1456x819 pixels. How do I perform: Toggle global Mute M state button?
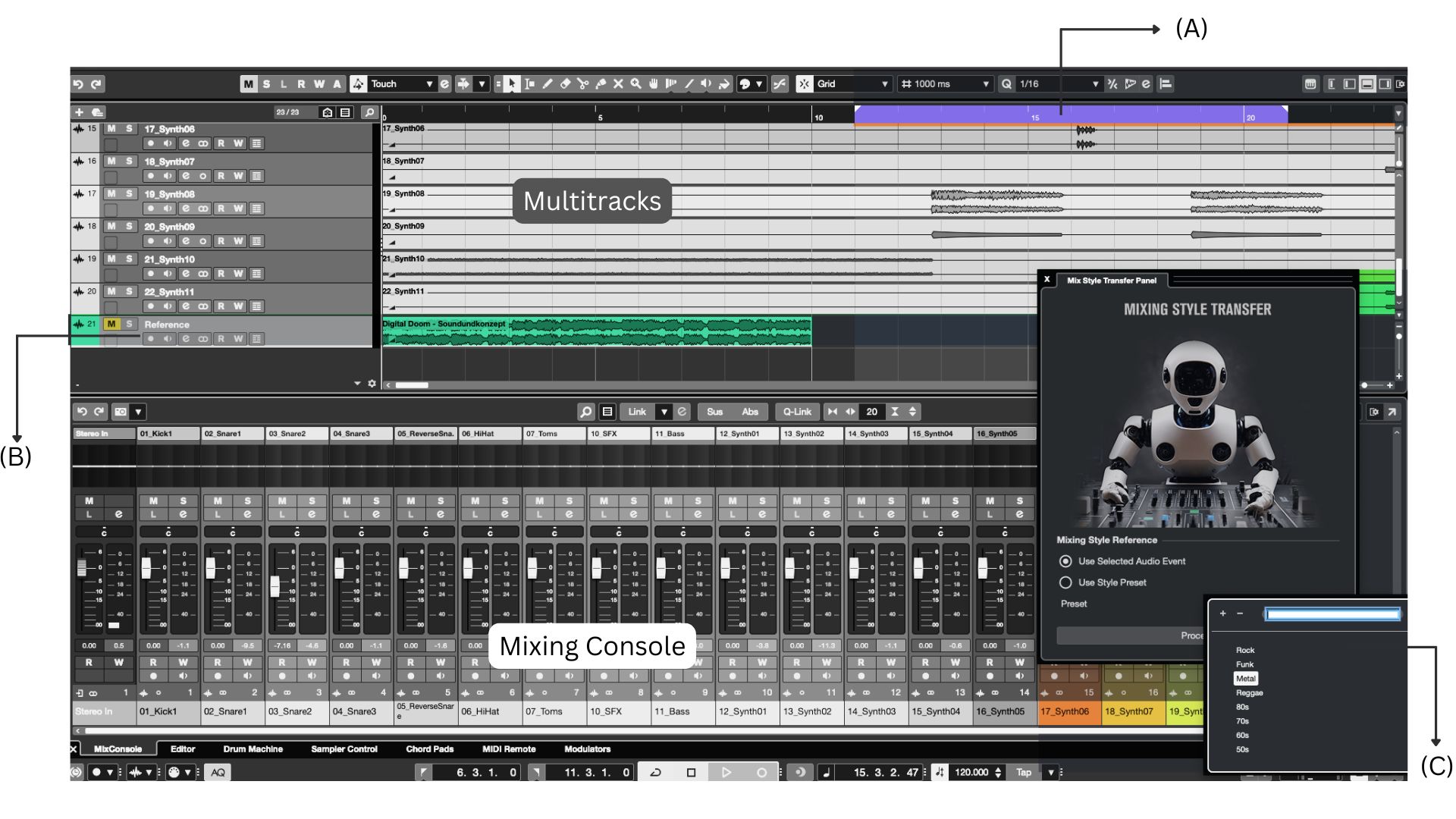tap(249, 84)
